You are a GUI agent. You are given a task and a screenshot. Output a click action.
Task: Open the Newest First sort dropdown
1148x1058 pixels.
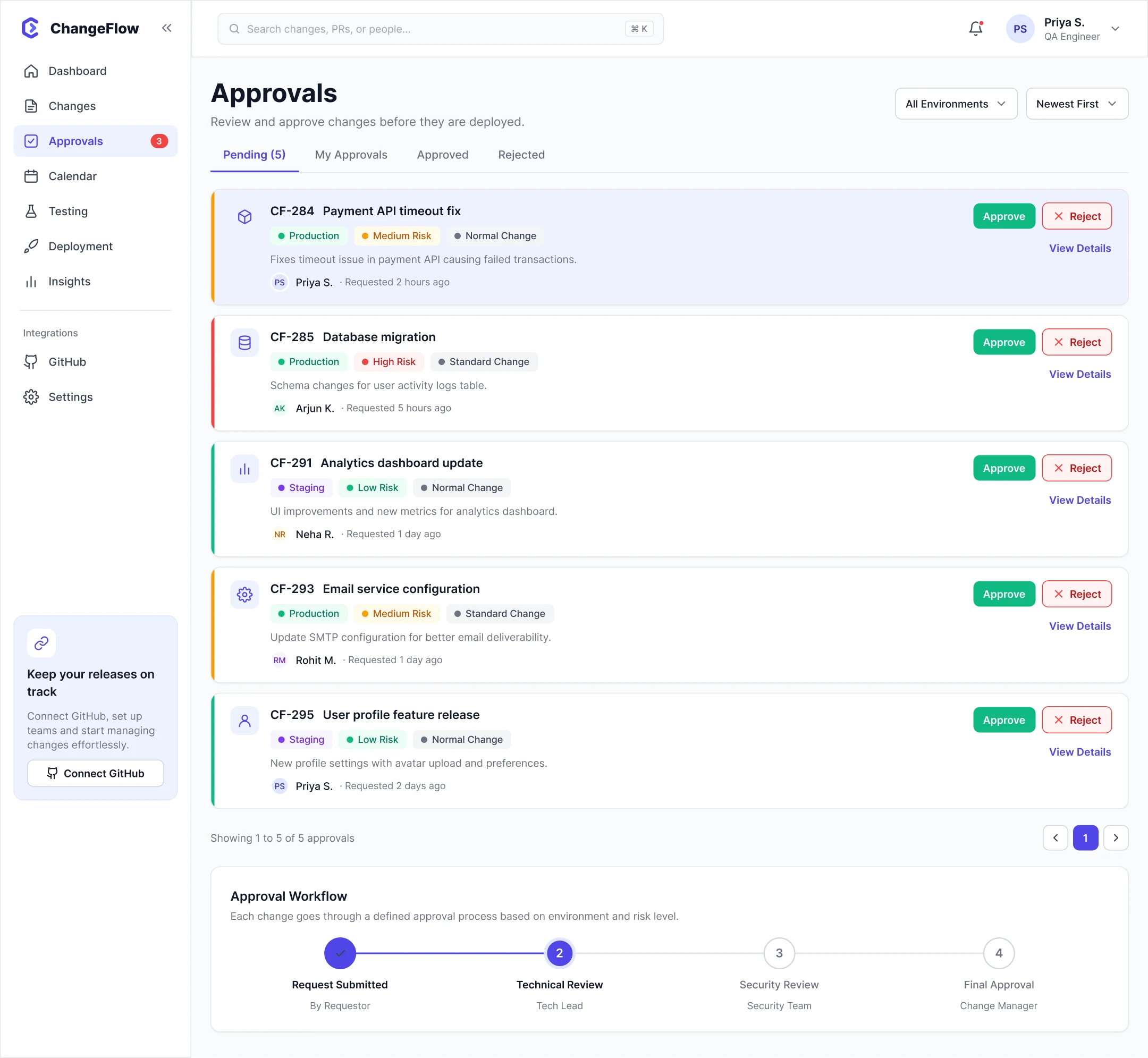point(1076,104)
